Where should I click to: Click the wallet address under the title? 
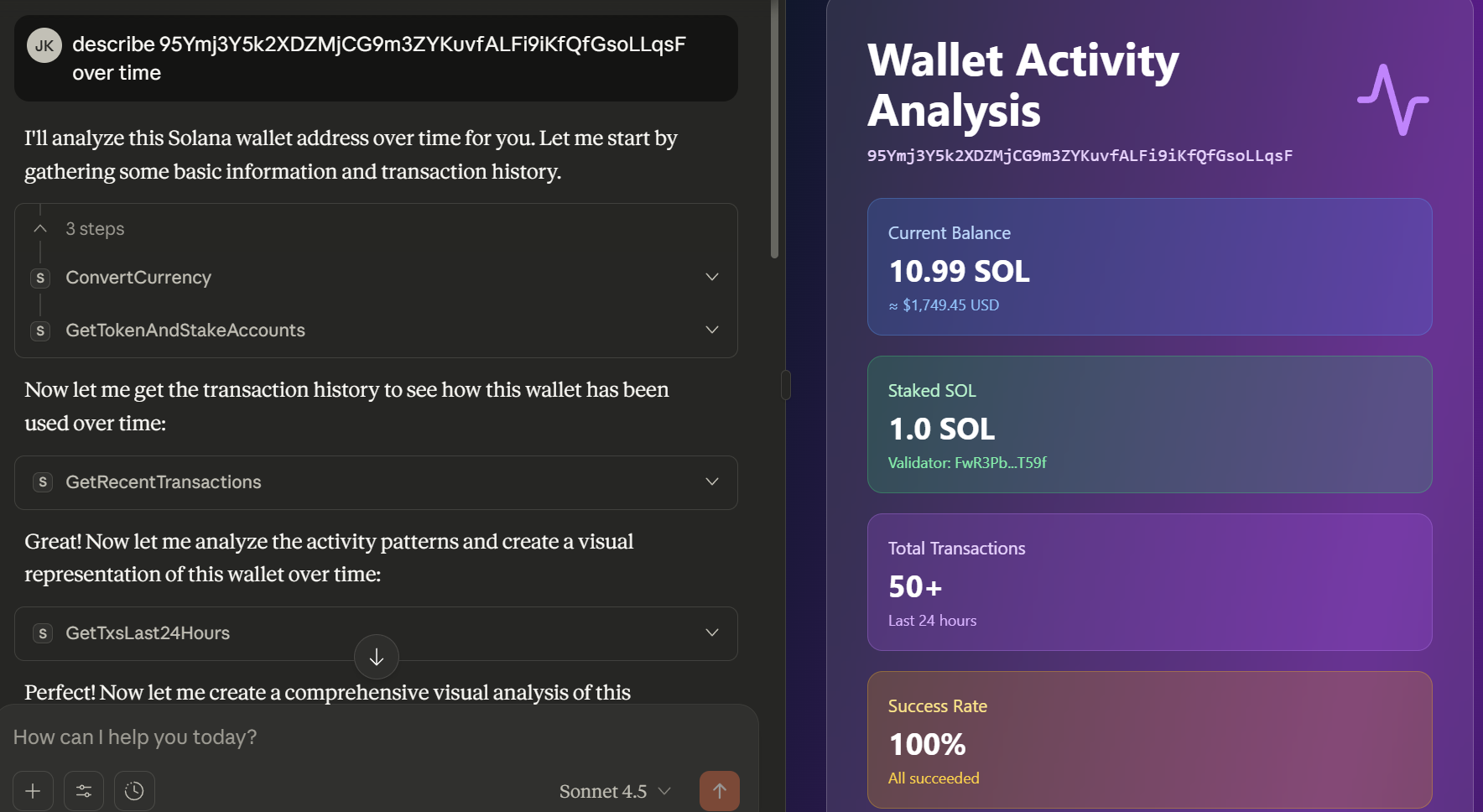(x=1080, y=156)
